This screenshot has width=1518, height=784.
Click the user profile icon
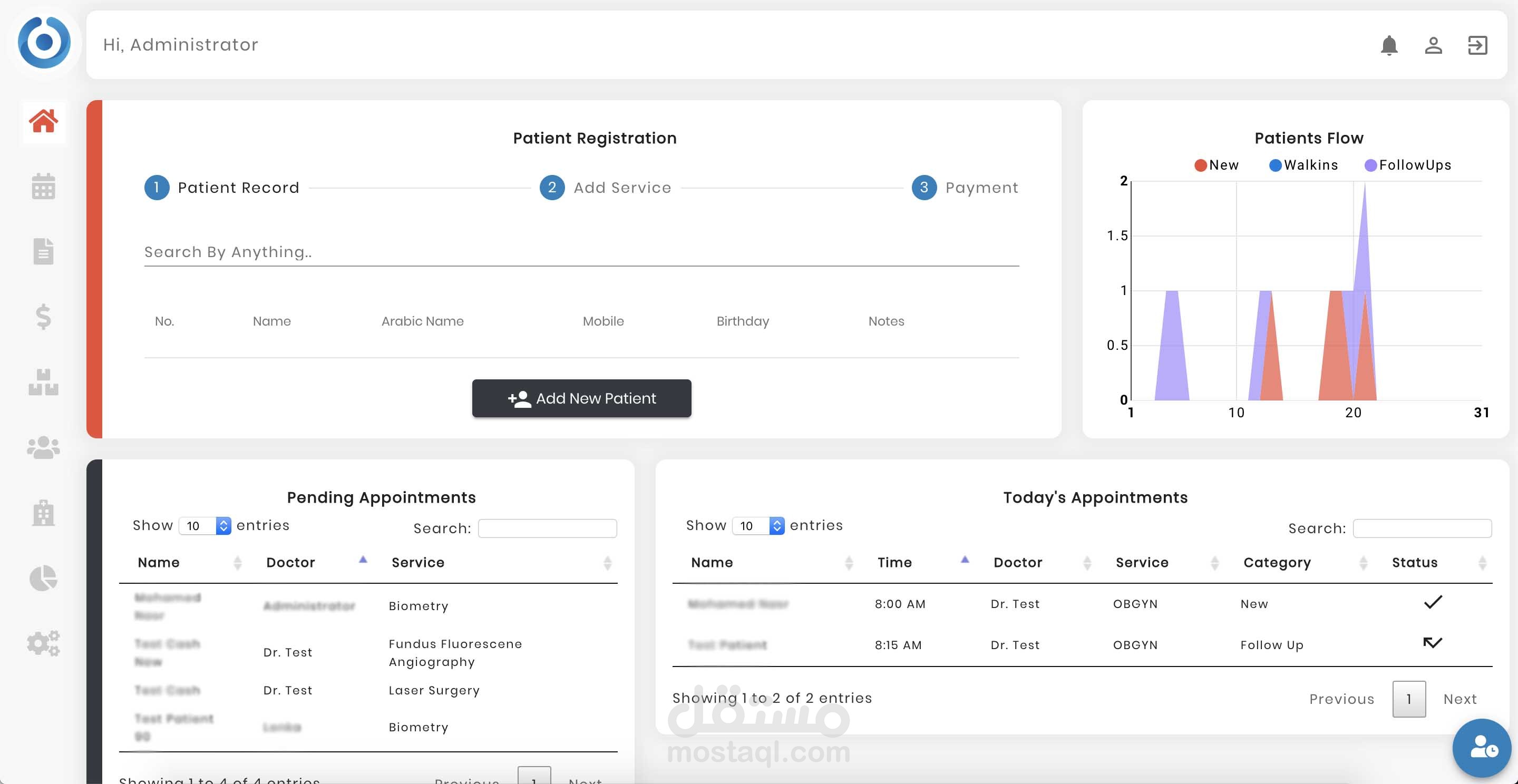click(1433, 45)
